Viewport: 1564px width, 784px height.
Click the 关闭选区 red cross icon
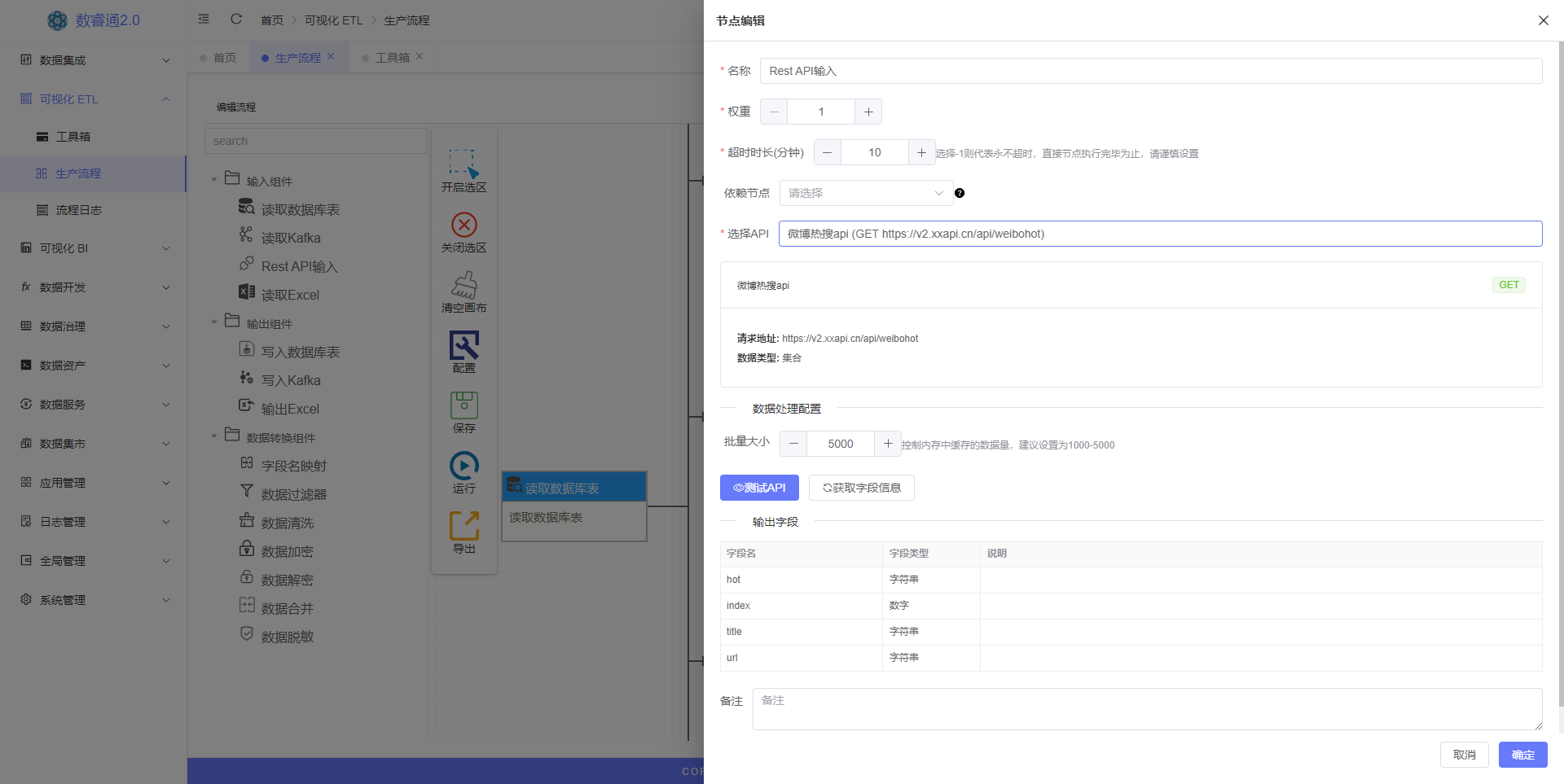click(463, 225)
